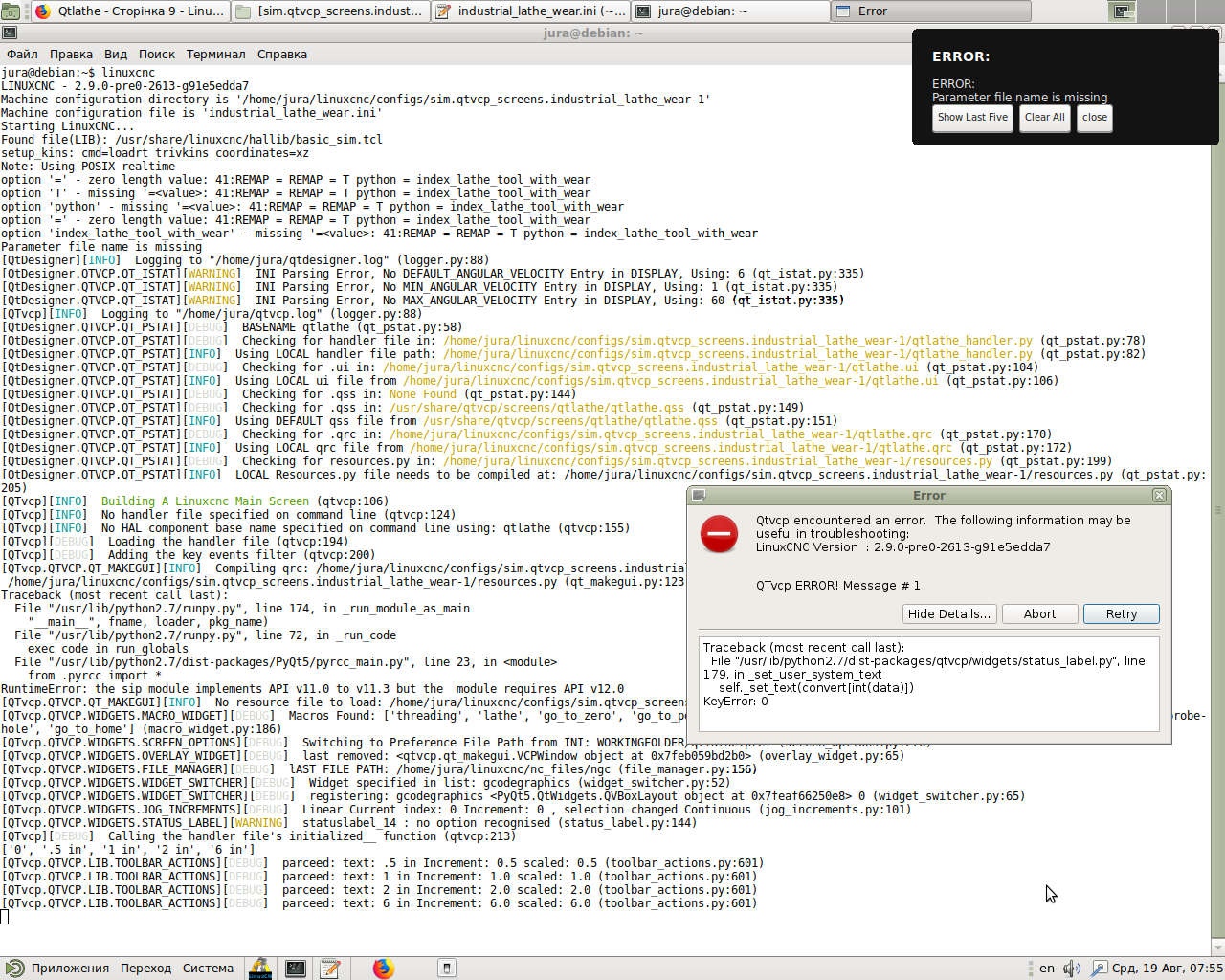Viewport: 1225px width, 980px height.
Task: Click 'RuntimeError: the sip module' terminal line
Action: tap(312, 689)
